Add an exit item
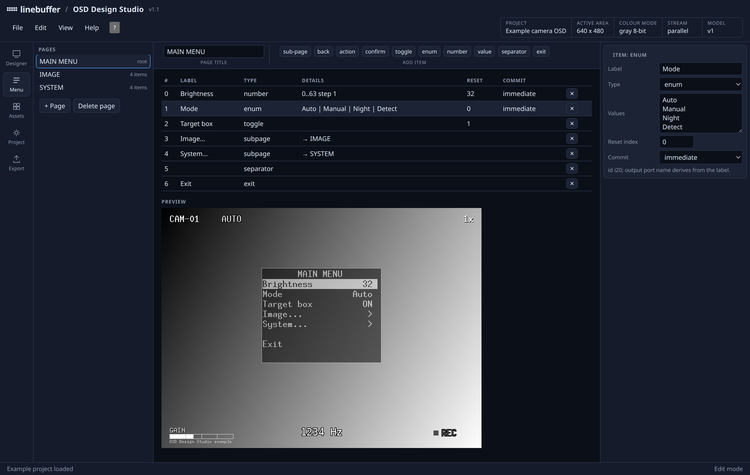 [x=541, y=52]
